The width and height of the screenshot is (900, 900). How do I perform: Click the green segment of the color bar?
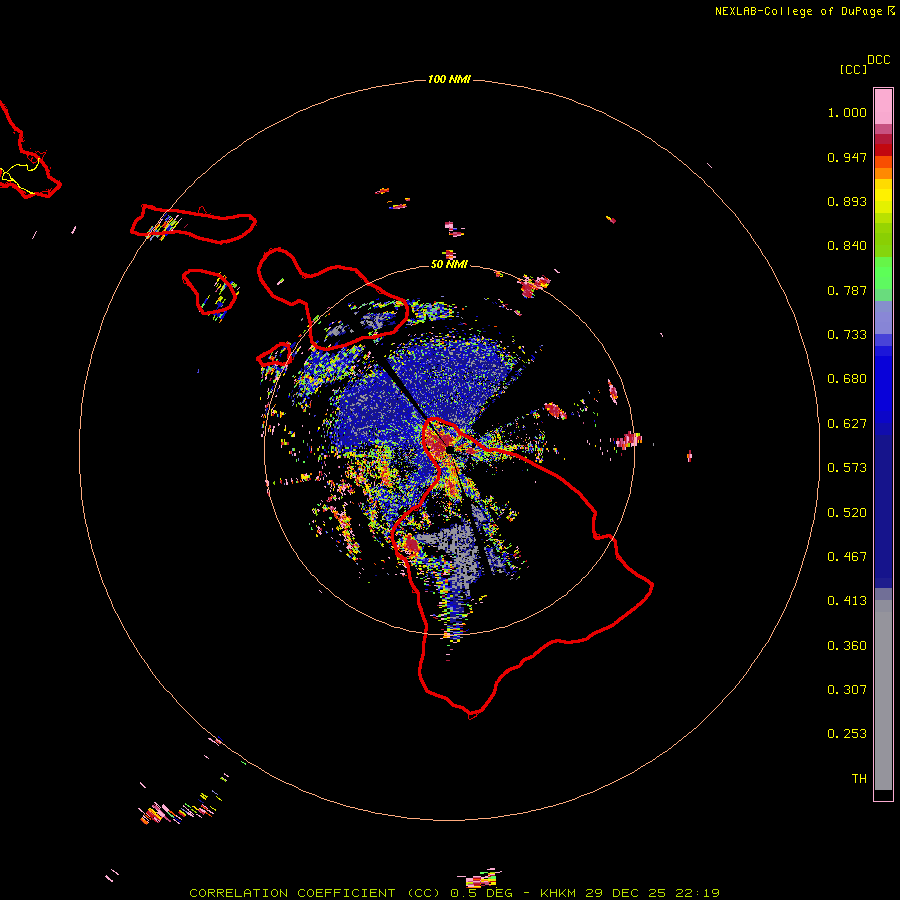(x=883, y=273)
